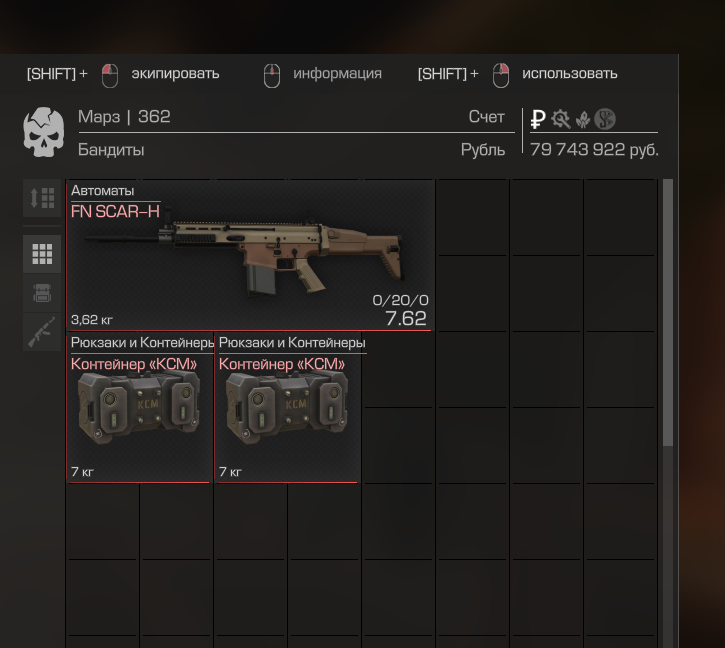
Task: Click the ruble currency icon
Action: 538,119
